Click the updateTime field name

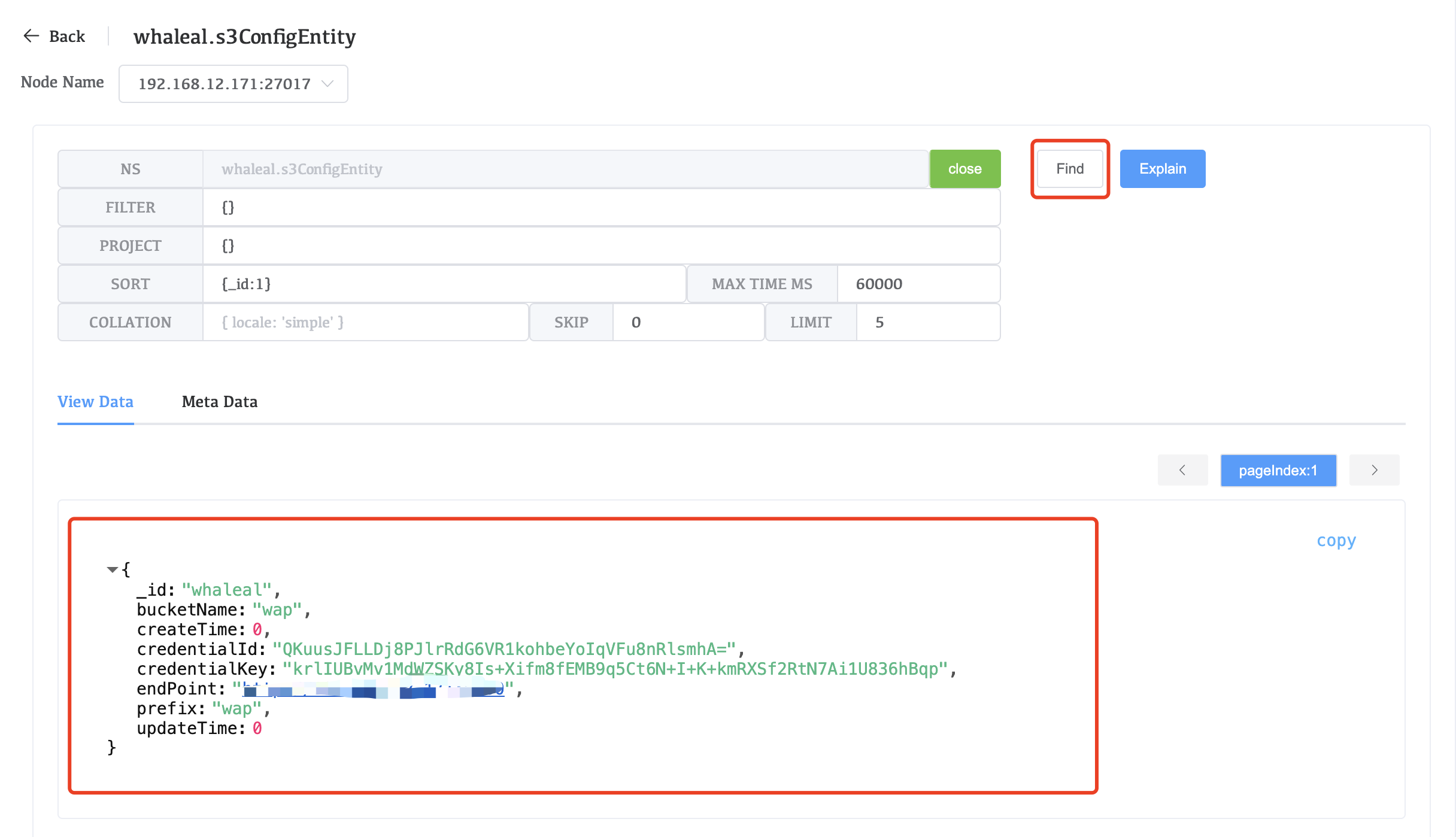191,729
